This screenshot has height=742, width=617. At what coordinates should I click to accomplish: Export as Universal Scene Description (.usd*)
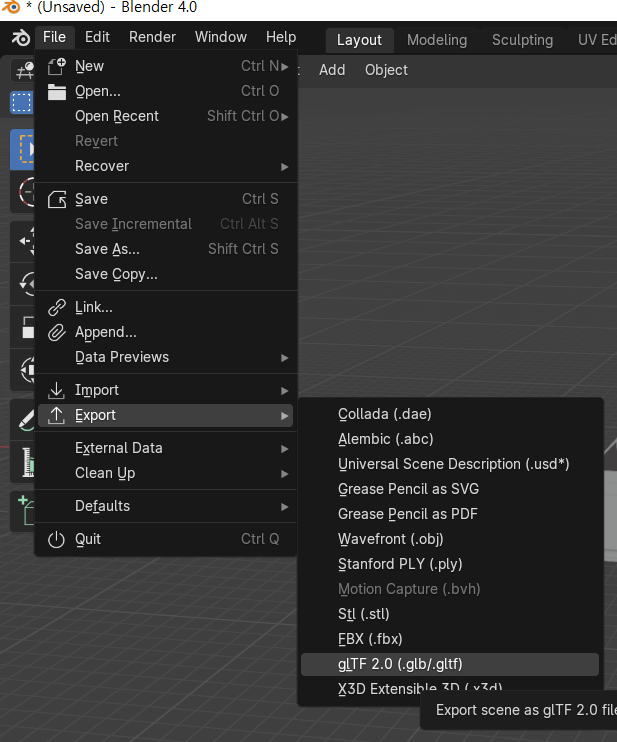coord(450,465)
